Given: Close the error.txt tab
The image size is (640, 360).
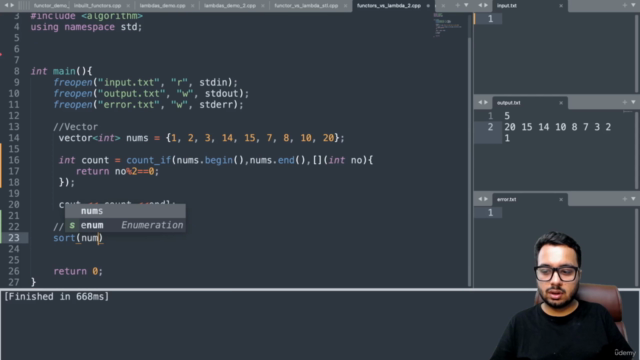Looking at the screenshot, I should 561,200.
